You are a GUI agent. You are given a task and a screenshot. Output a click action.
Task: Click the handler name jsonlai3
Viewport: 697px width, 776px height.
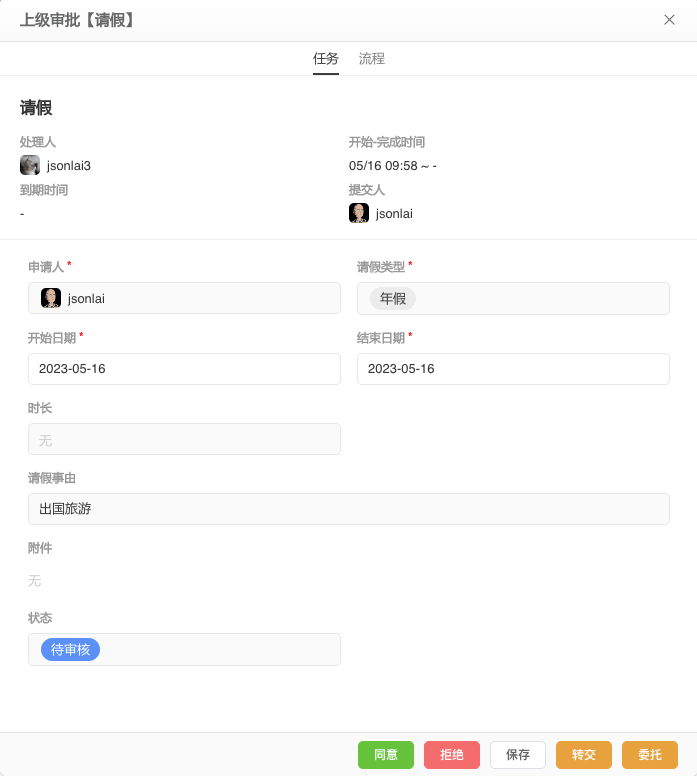(x=69, y=166)
